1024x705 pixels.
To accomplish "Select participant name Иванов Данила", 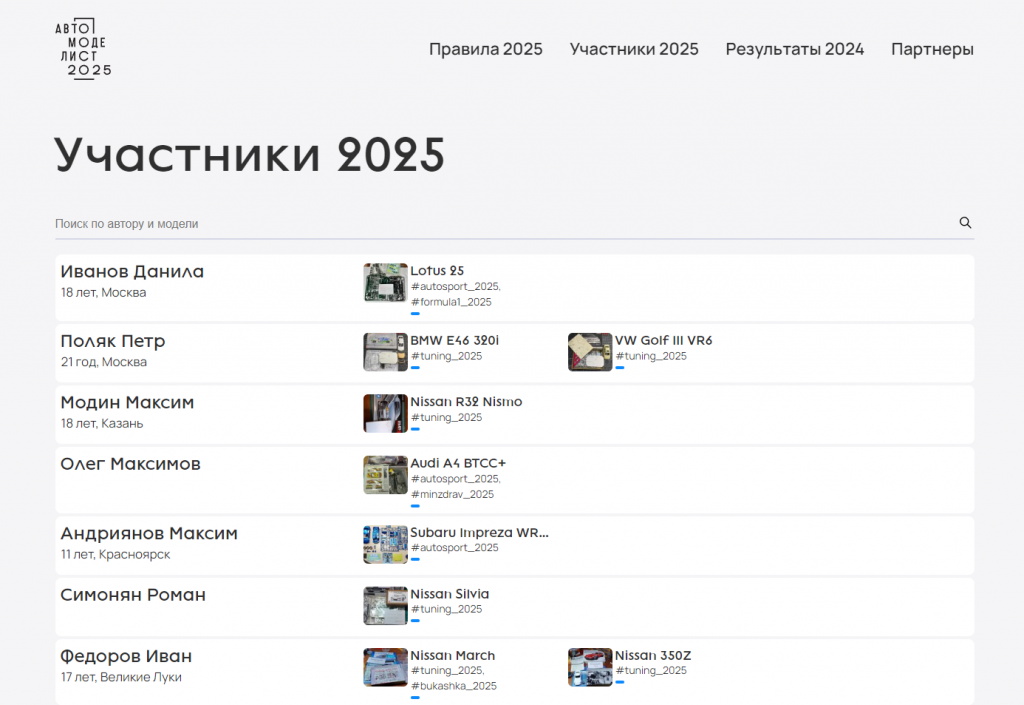I will pyautogui.click(x=132, y=271).
